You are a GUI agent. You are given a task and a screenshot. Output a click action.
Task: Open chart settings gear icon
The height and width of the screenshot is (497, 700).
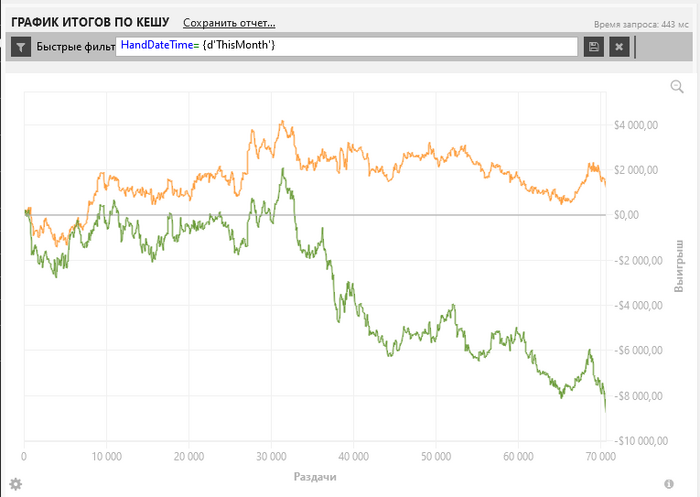coord(16,484)
